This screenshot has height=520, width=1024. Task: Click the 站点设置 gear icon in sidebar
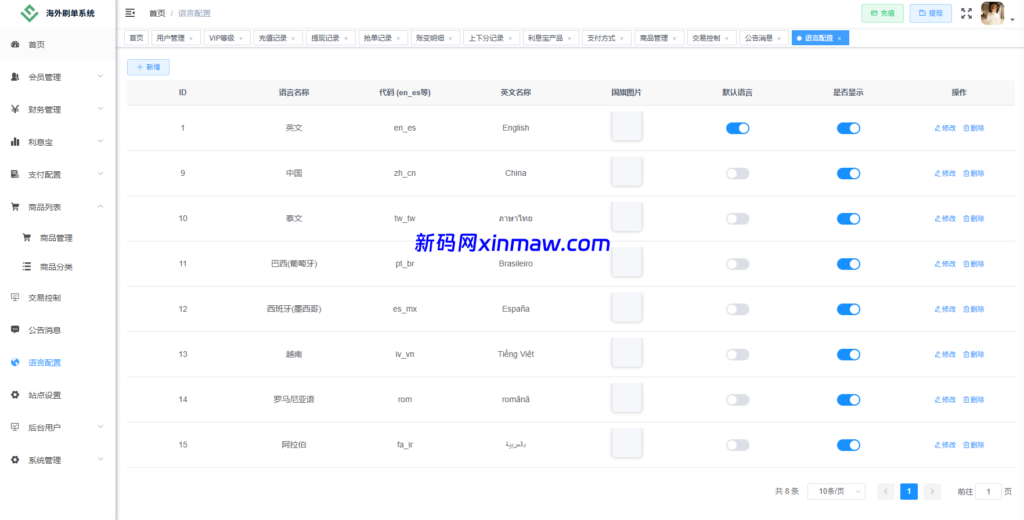pyautogui.click(x=15, y=395)
